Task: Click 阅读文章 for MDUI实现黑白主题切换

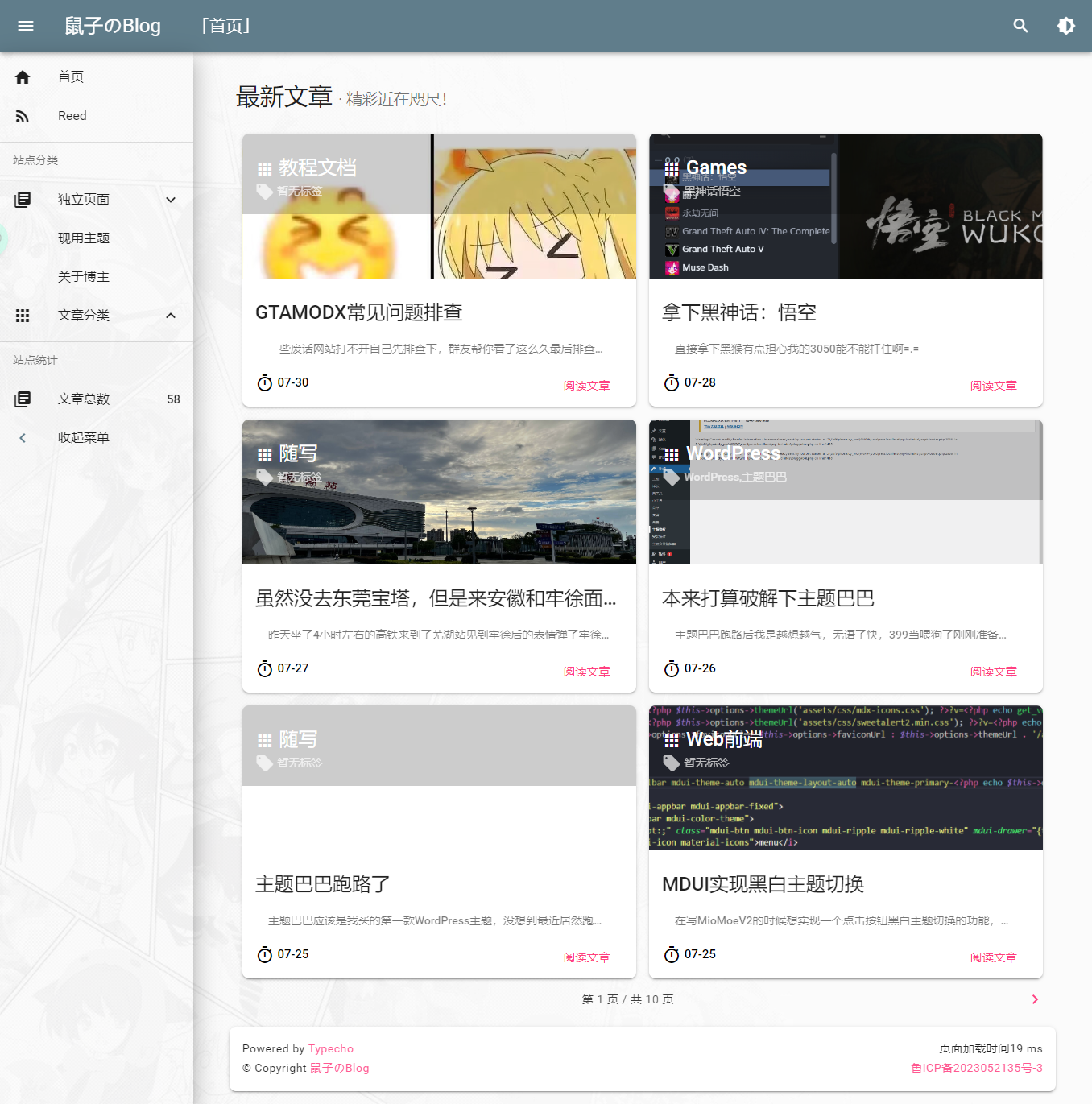Action: 993,957
